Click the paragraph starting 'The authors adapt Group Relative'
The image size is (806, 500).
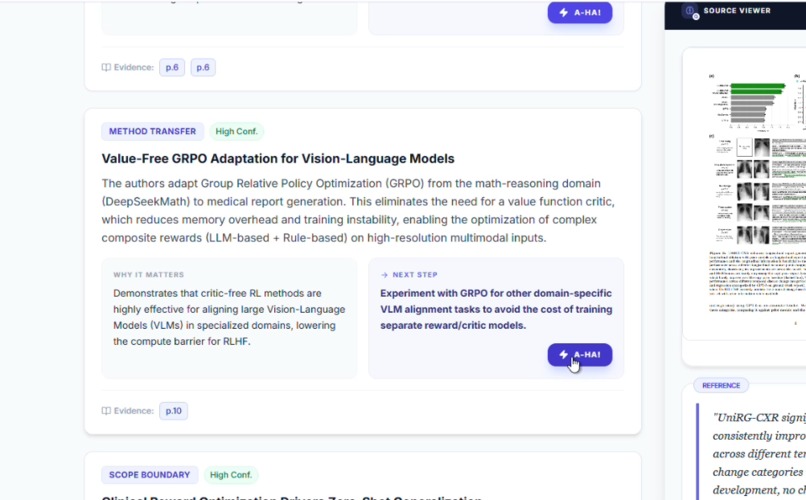(x=358, y=211)
